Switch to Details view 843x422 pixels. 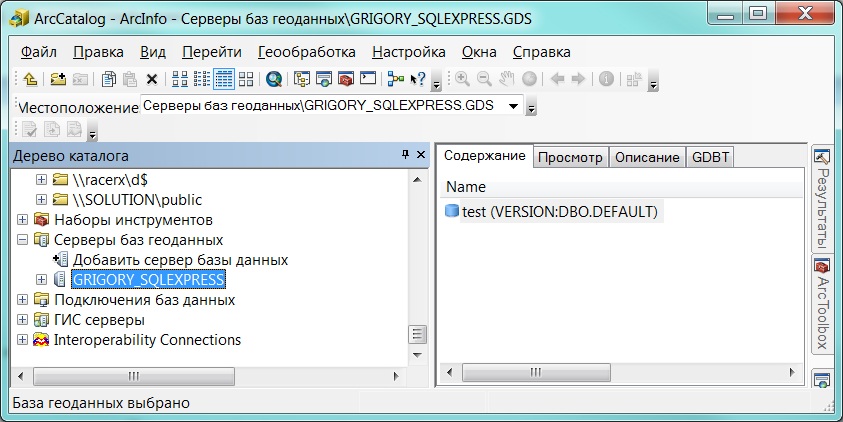coord(224,80)
